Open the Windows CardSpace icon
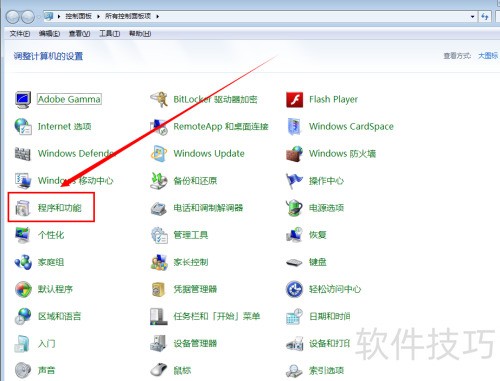The height and width of the screenshot is (381, 500). (x=294, y=127)
